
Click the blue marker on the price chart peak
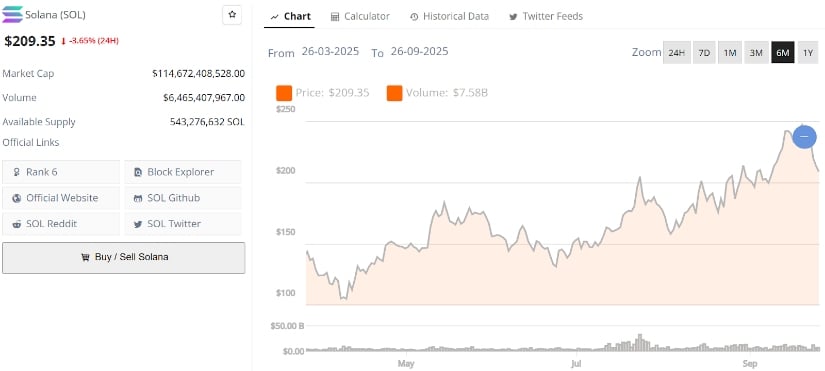pos(804,137)
